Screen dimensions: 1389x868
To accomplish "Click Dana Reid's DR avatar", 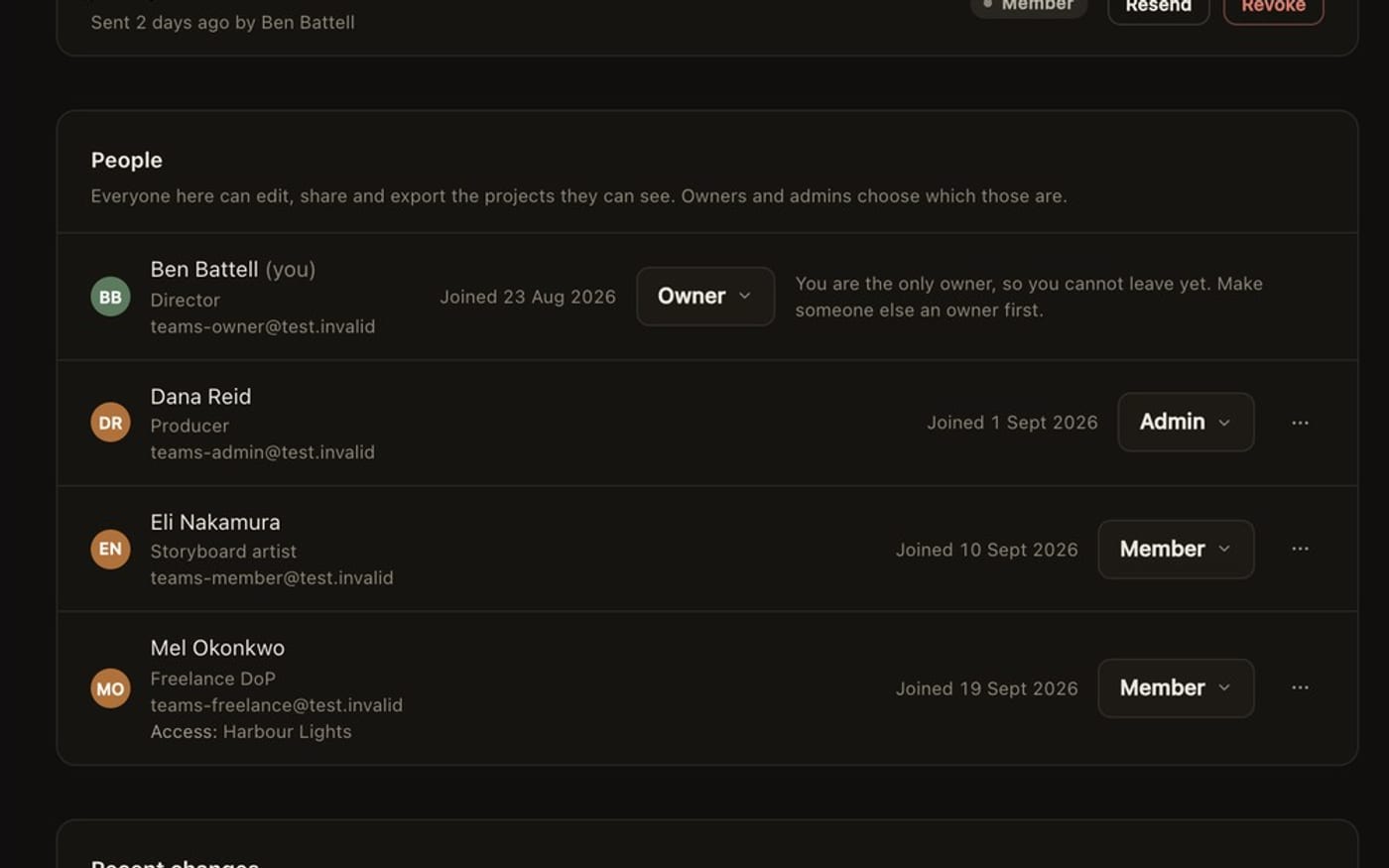I will (110, 423).
